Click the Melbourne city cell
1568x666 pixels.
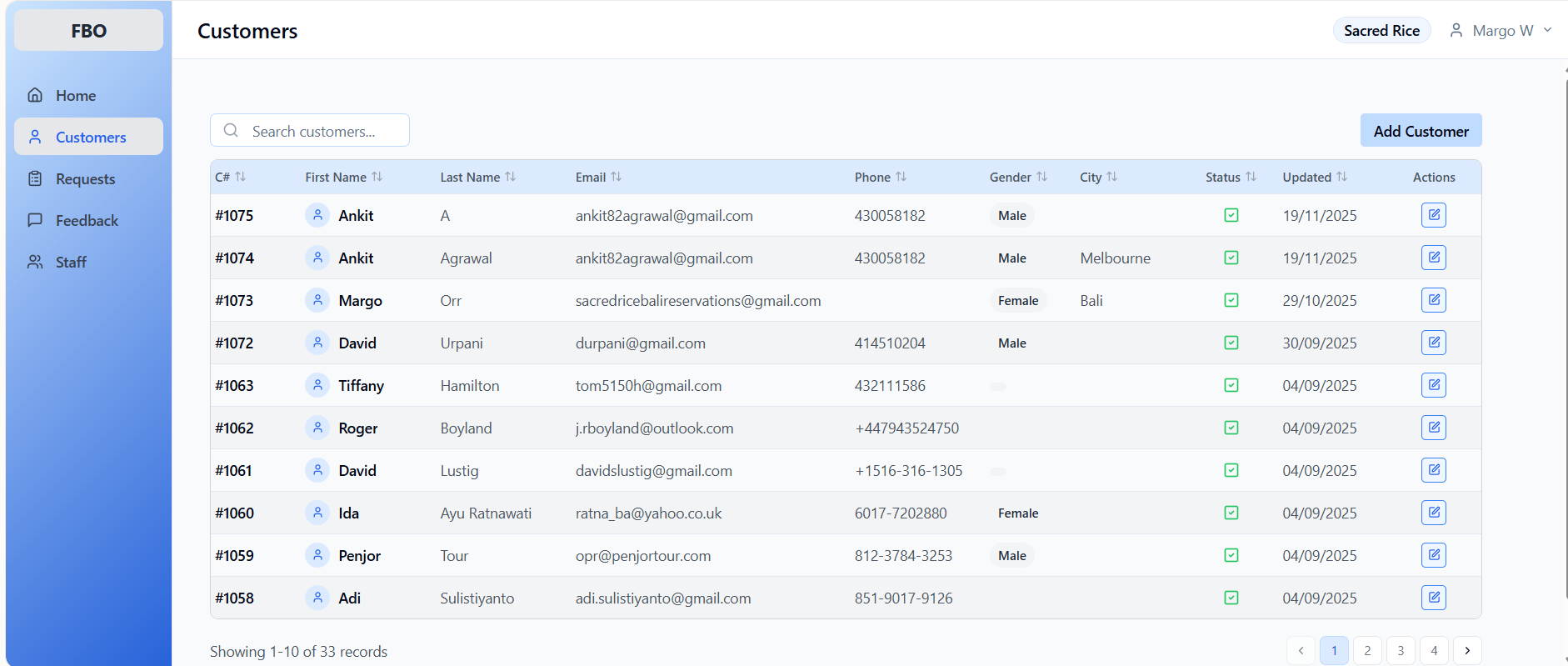pos(1115,258)
